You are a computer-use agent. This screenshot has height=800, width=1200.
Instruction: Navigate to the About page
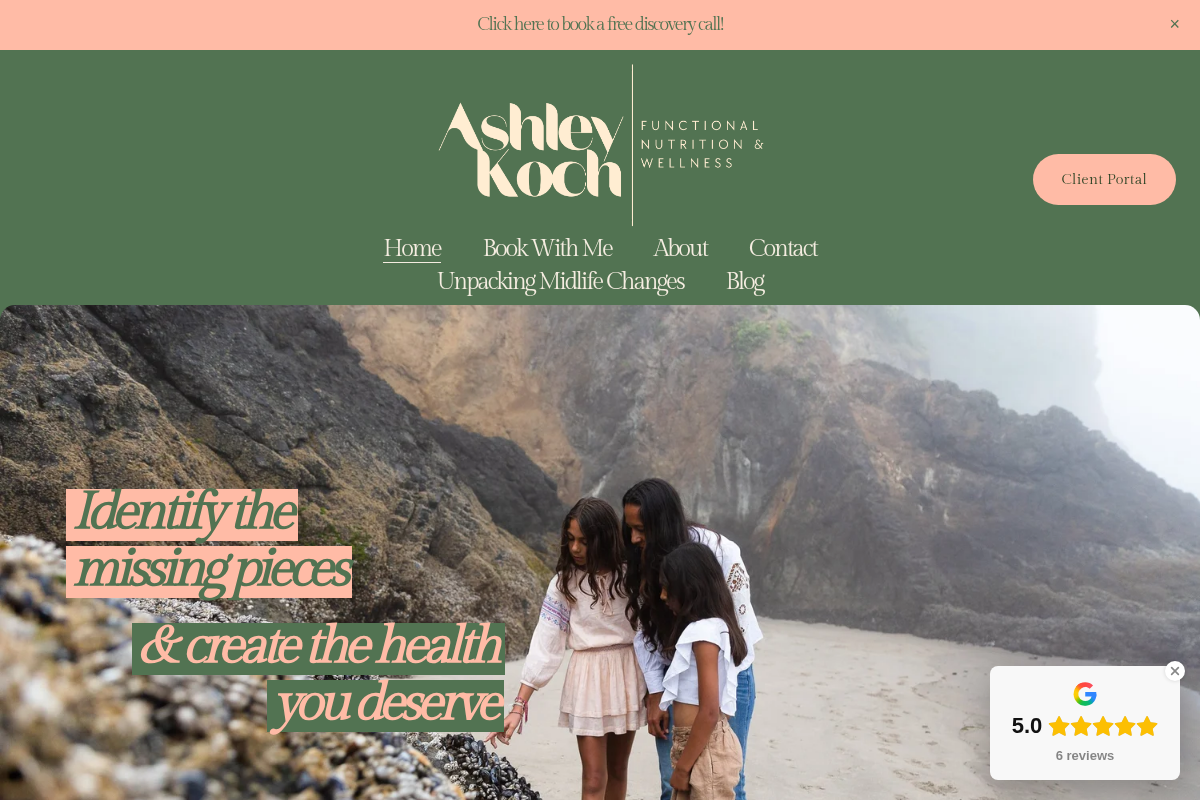click(681, 248)
